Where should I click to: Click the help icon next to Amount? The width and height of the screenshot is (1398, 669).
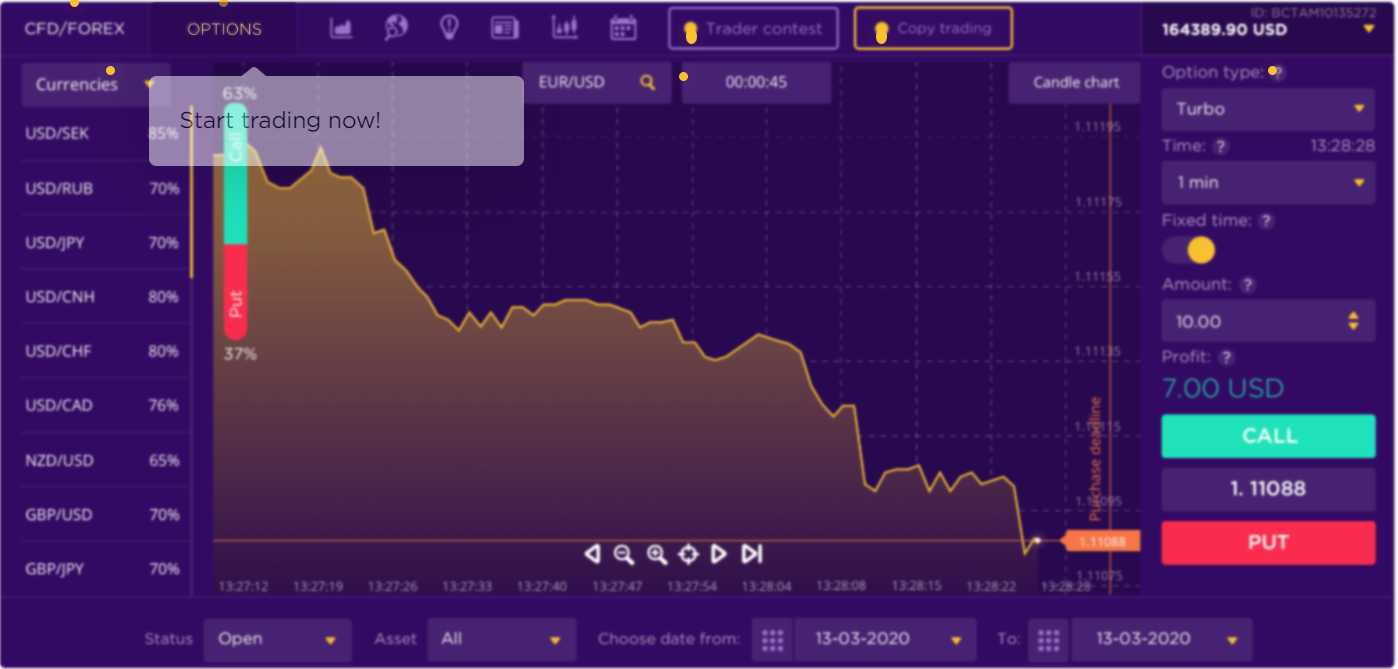(x=1247, y=285)
